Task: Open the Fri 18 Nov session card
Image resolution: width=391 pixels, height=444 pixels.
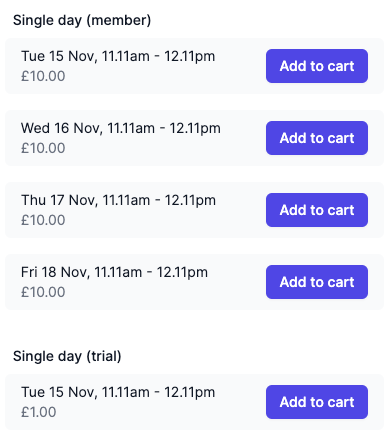Action: coord(194,282)
